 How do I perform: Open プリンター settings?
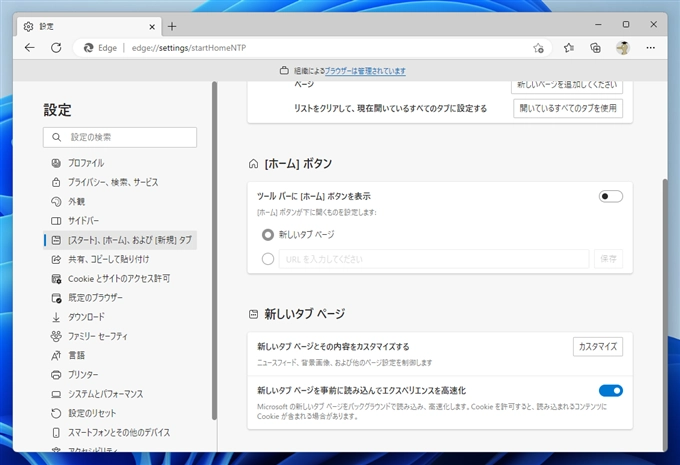point(121,375)
